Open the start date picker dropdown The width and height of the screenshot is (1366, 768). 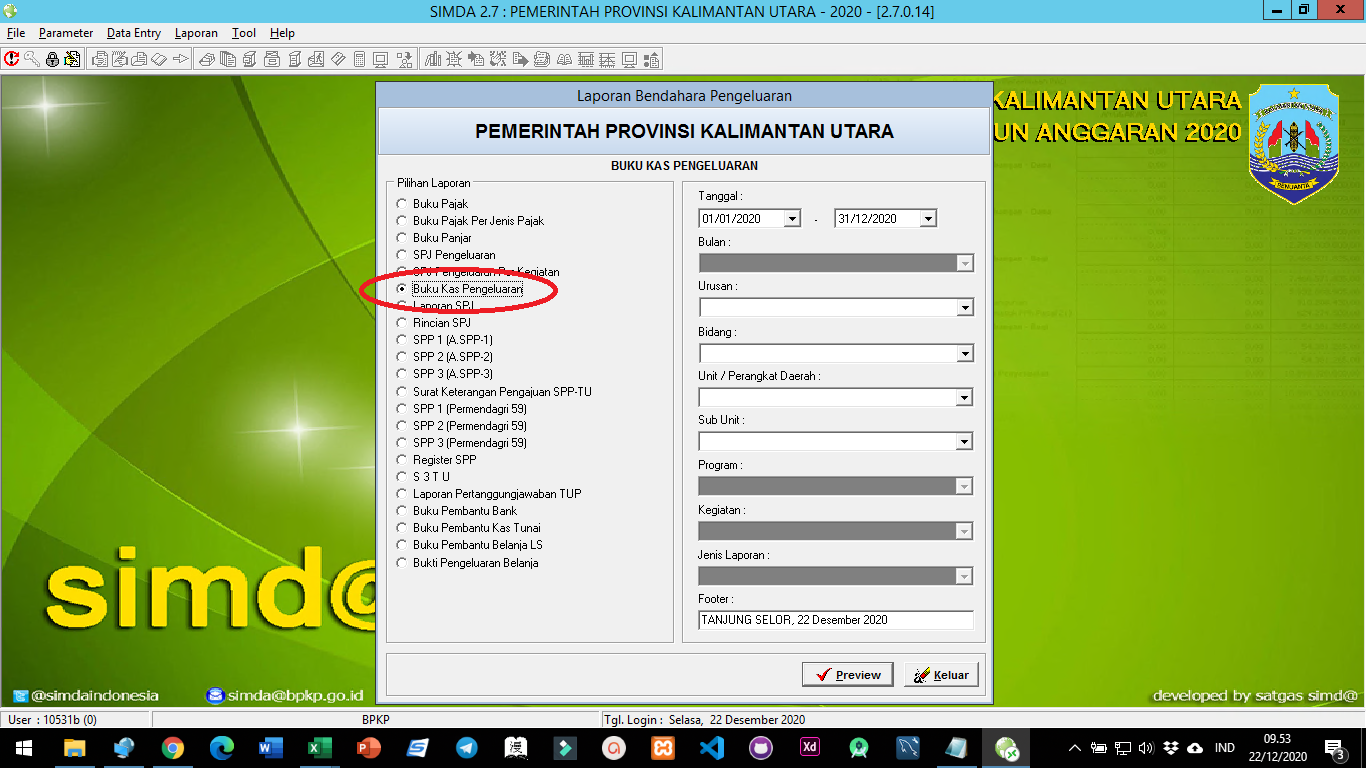click(792, 219)
